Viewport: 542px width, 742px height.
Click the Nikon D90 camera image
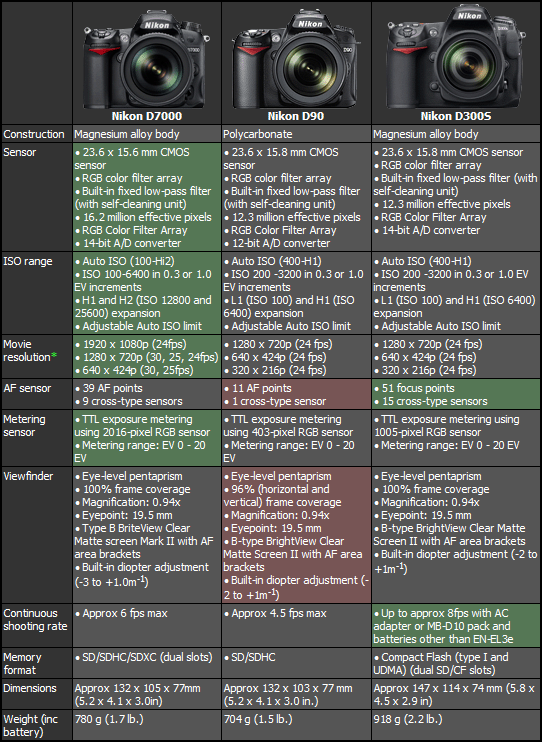296,61
